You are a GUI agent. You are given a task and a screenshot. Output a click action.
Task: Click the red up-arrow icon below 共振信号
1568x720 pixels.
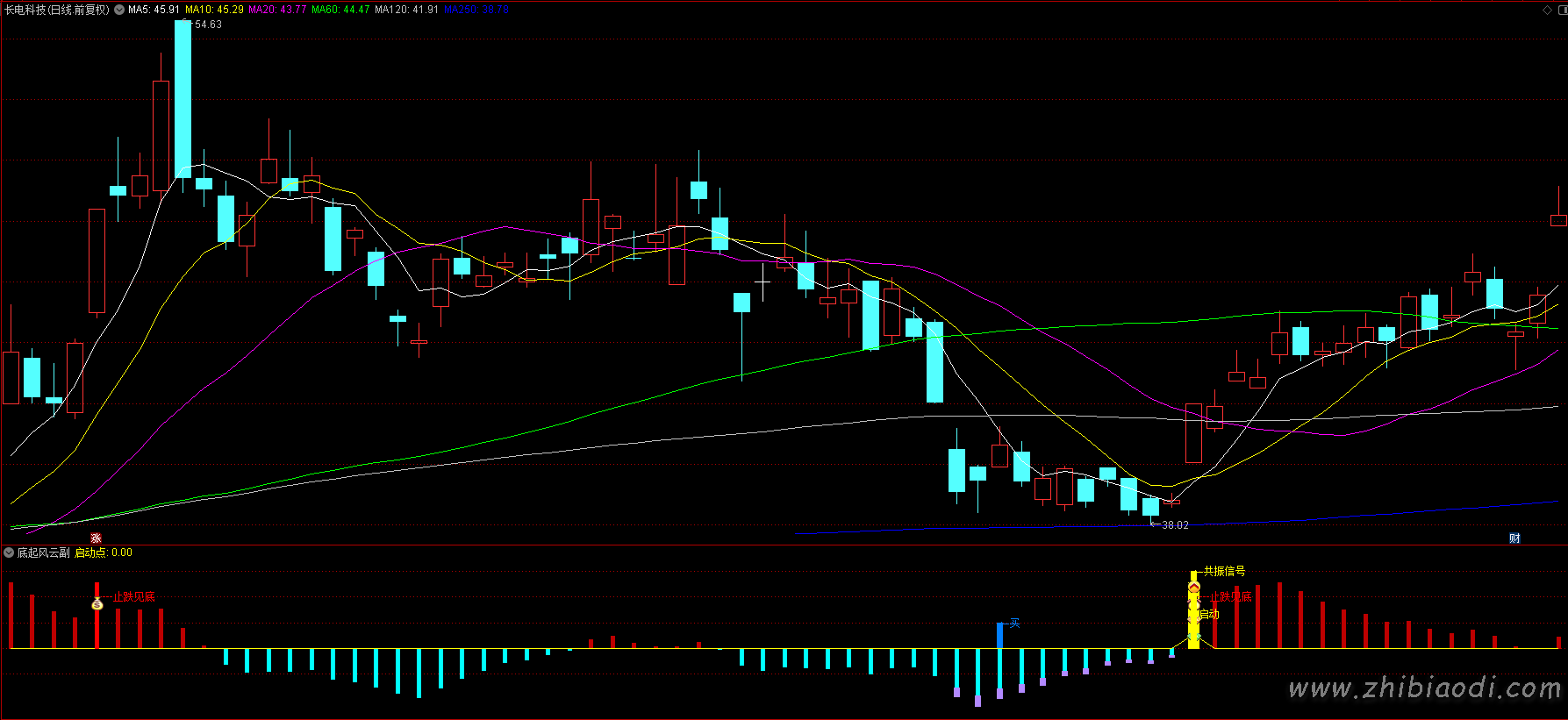pyautogui.click(x=1194, y=587)
